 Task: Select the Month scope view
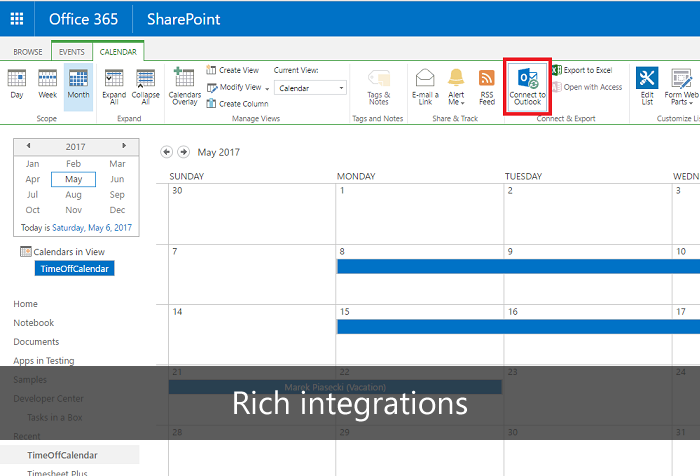(78, 86)
